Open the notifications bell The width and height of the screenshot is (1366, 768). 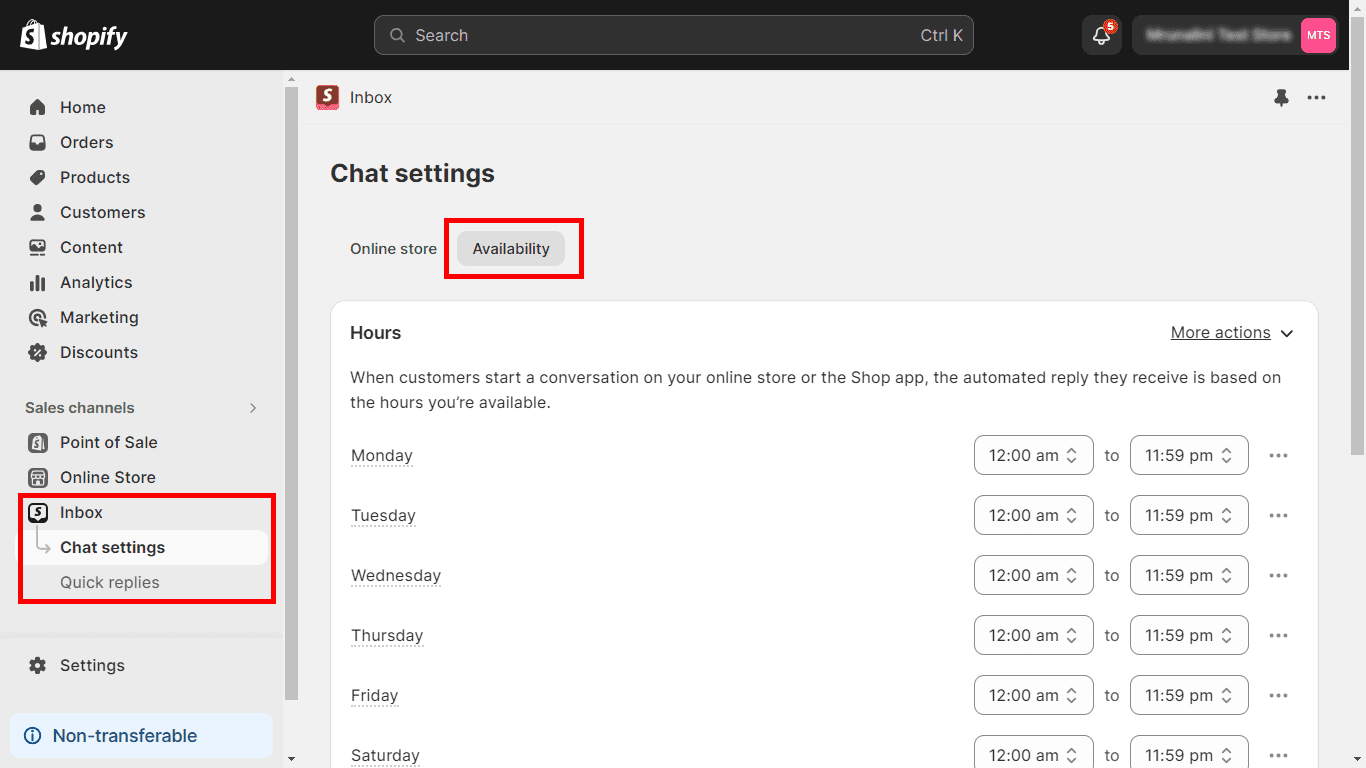(x=1101, y=35)
